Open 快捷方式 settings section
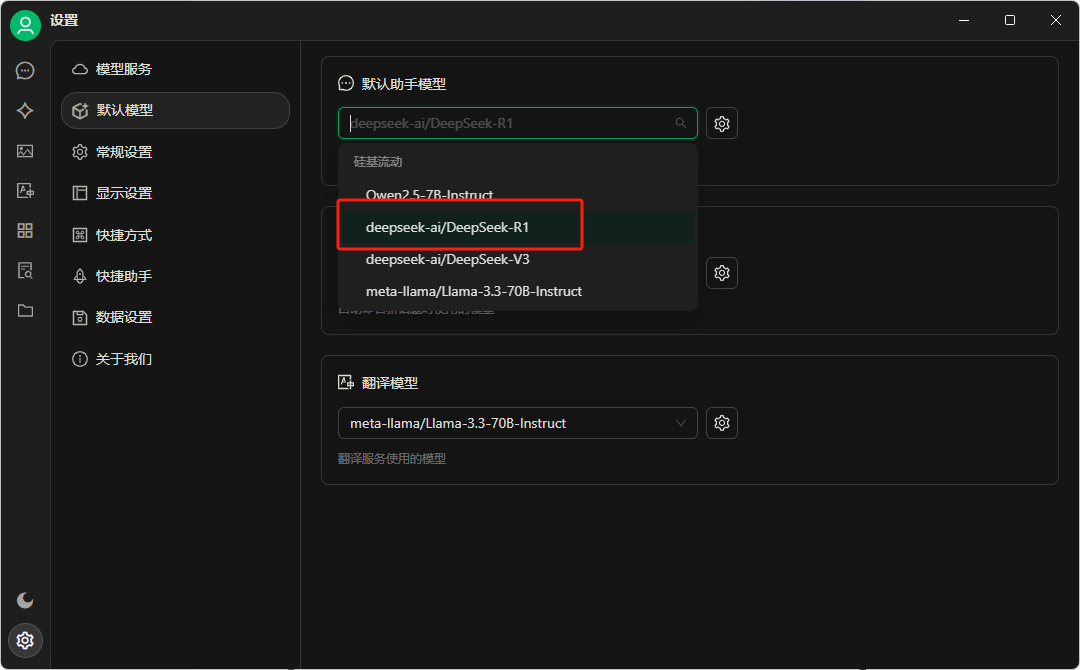 [x=175, y=235]
